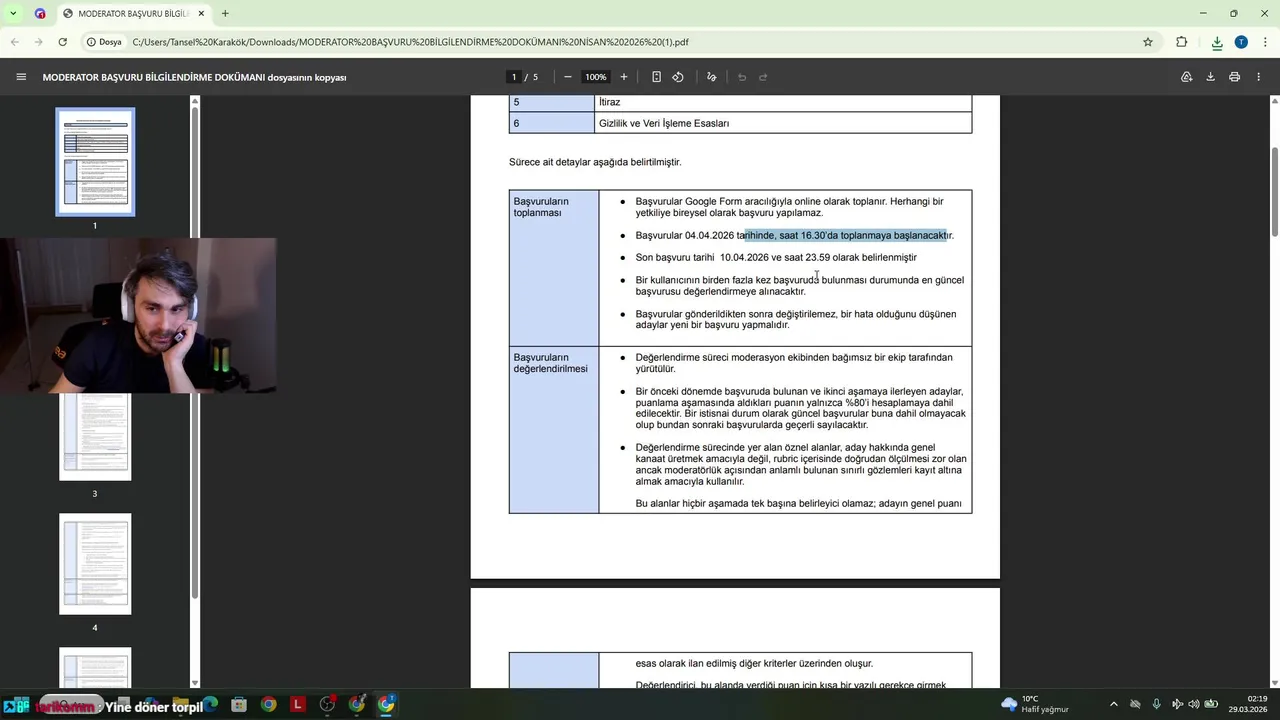Click 'Sürece ait detaylar aşağıda belirtilmiştir' text
Viewport: 1280px width, 720px height.
click(x=595, y=162)
